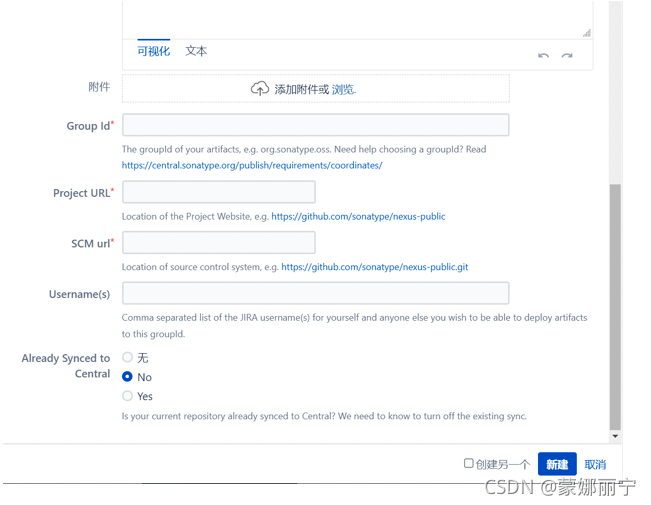Viewport: 651px width, 505px height.
Task: Focus the Group Id input field
Action: pos(316,125)
